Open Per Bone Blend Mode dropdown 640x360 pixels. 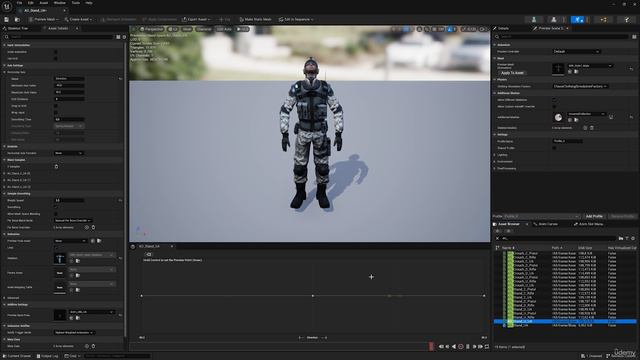(73, 220)
